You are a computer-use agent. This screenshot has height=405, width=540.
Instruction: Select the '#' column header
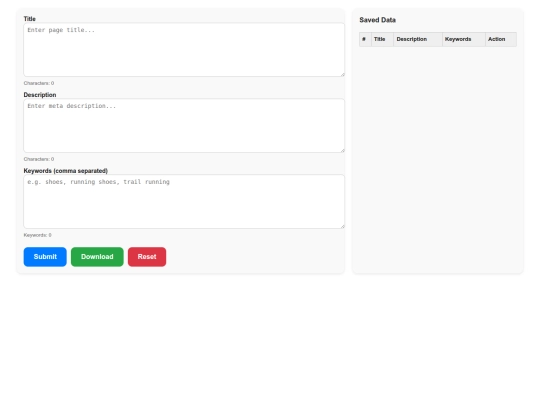[x=365, y=39]
